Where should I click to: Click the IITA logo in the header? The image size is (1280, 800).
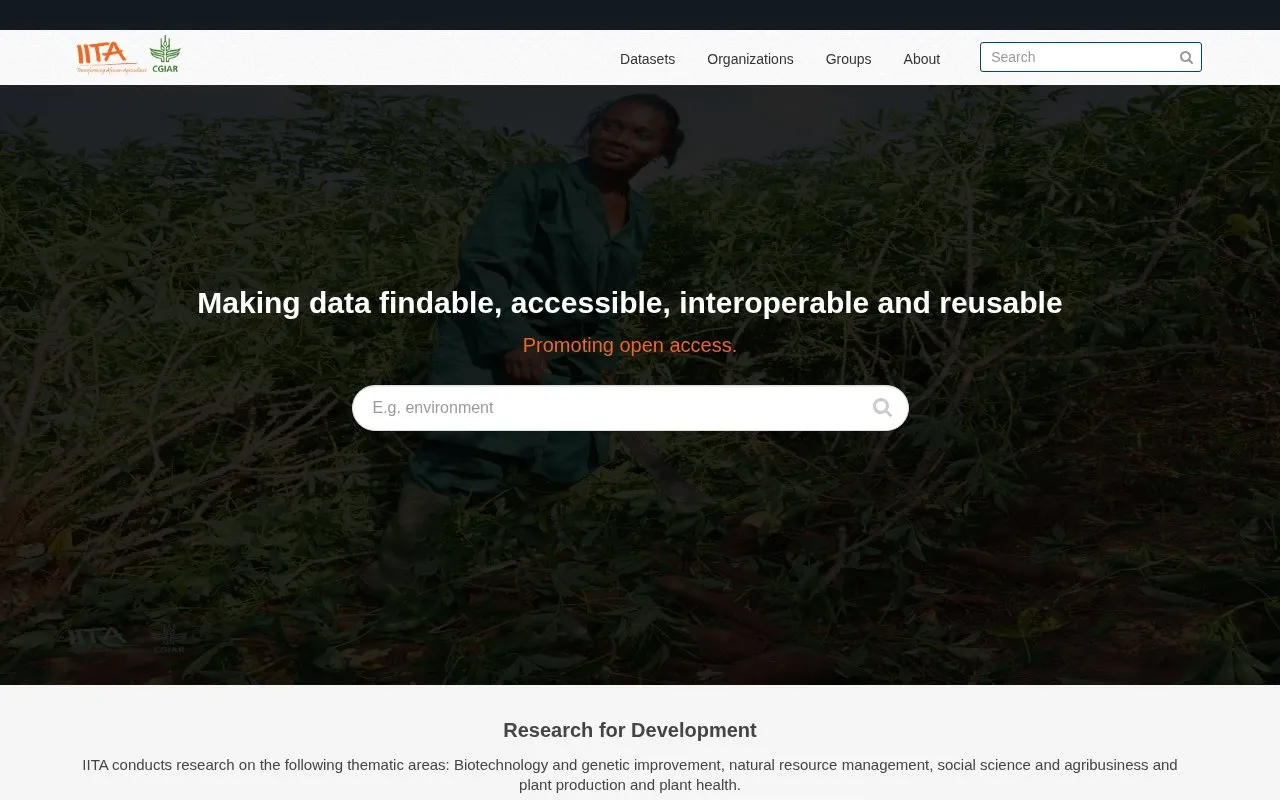click(x=111, y=57)
